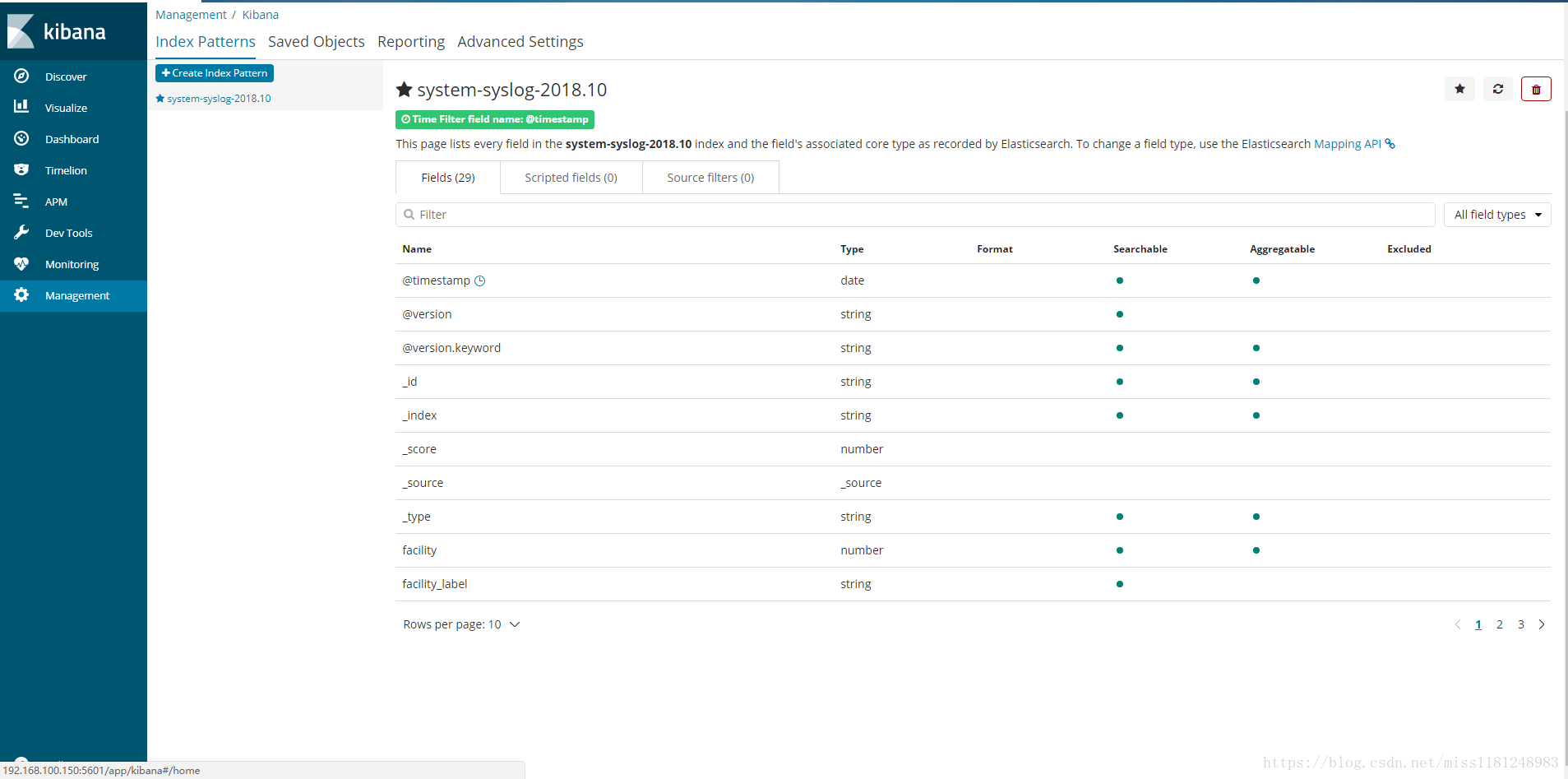Viewport: 1568px width, 779px height.
Task: Expand Rows per page selector
Action: (x=461, y=624)
